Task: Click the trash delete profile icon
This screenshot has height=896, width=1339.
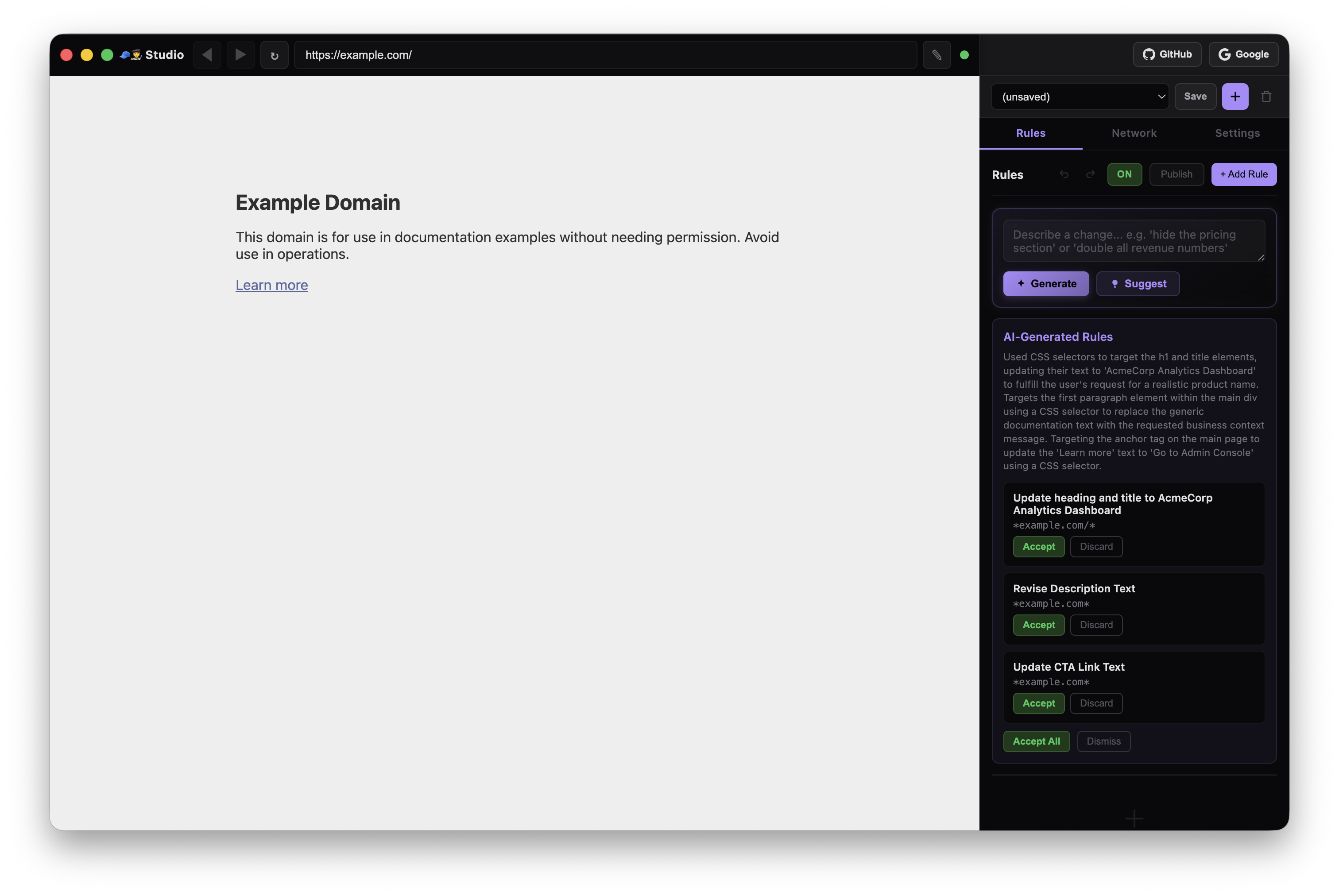Action: coord(1266,97)
